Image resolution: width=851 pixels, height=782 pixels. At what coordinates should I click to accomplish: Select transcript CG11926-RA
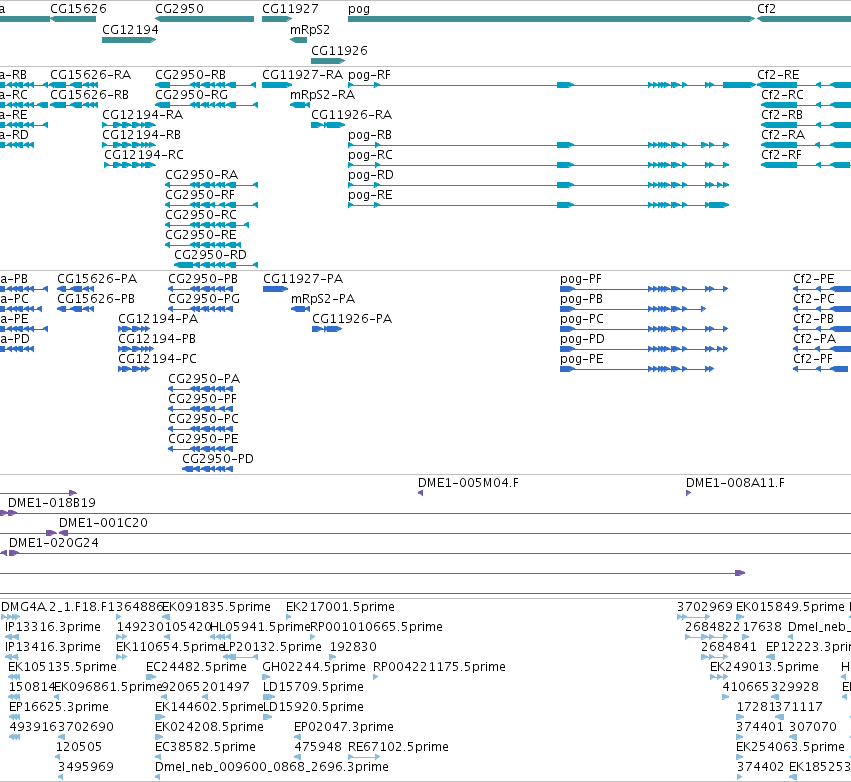pyautogui.click(x=328, y=125)
